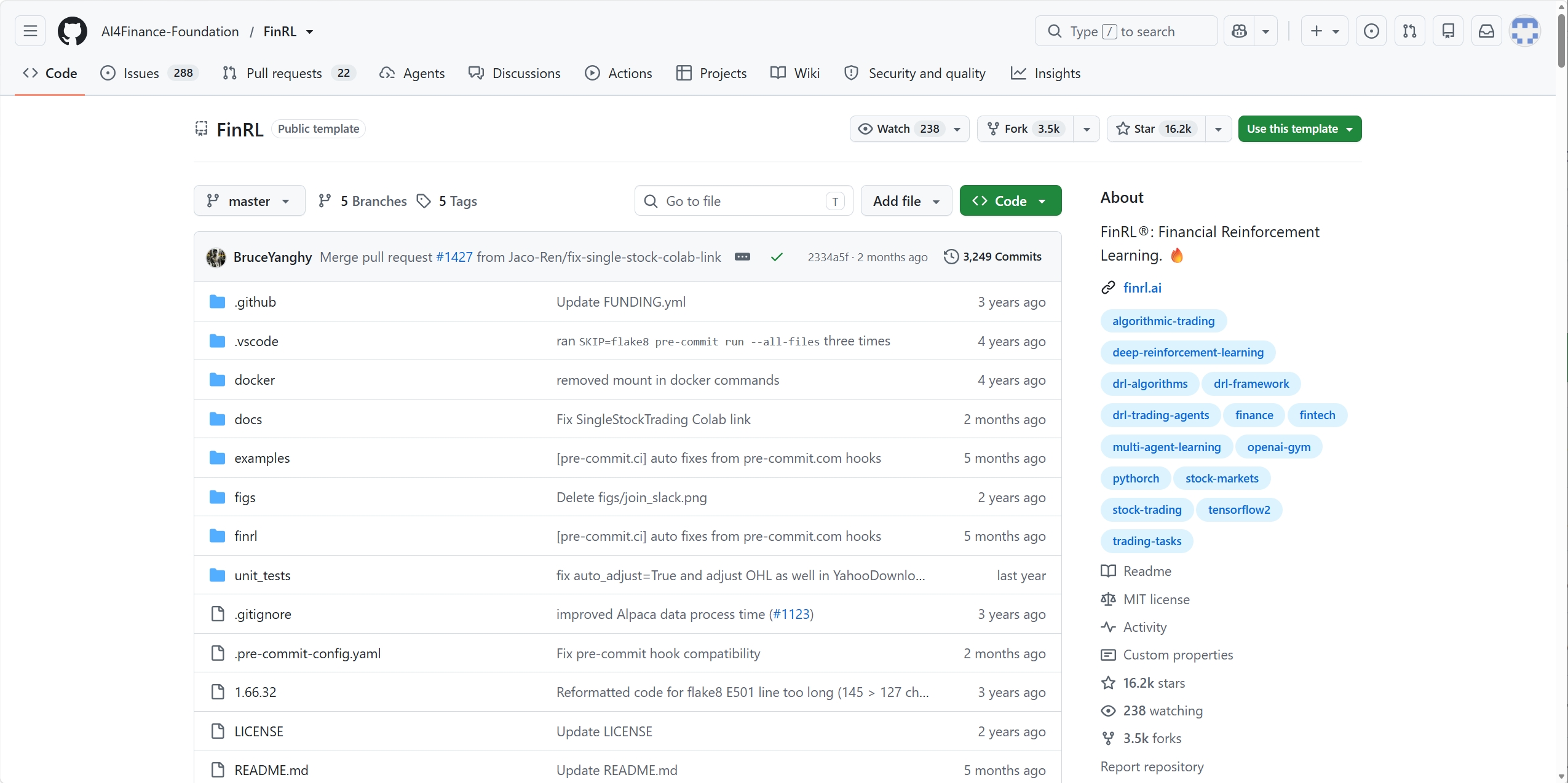The height and width of the screenshot is (783, 1568).
Task: Go to the GitHub homepage via Octocat logo
Action: (x=73, y=31)
